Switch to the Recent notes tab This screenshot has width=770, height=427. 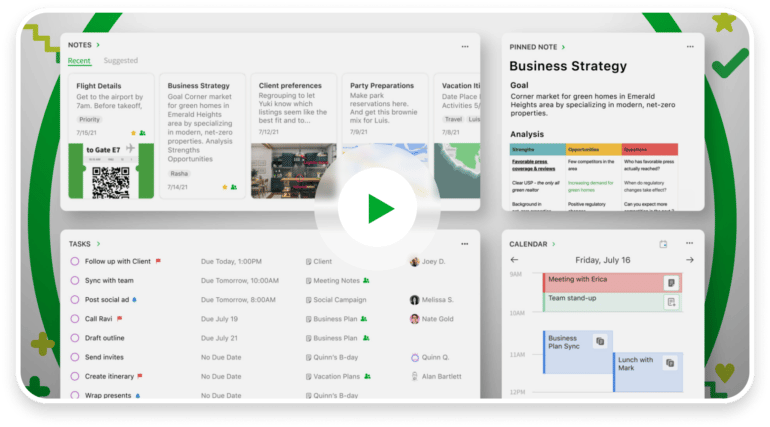pos(79,61)
